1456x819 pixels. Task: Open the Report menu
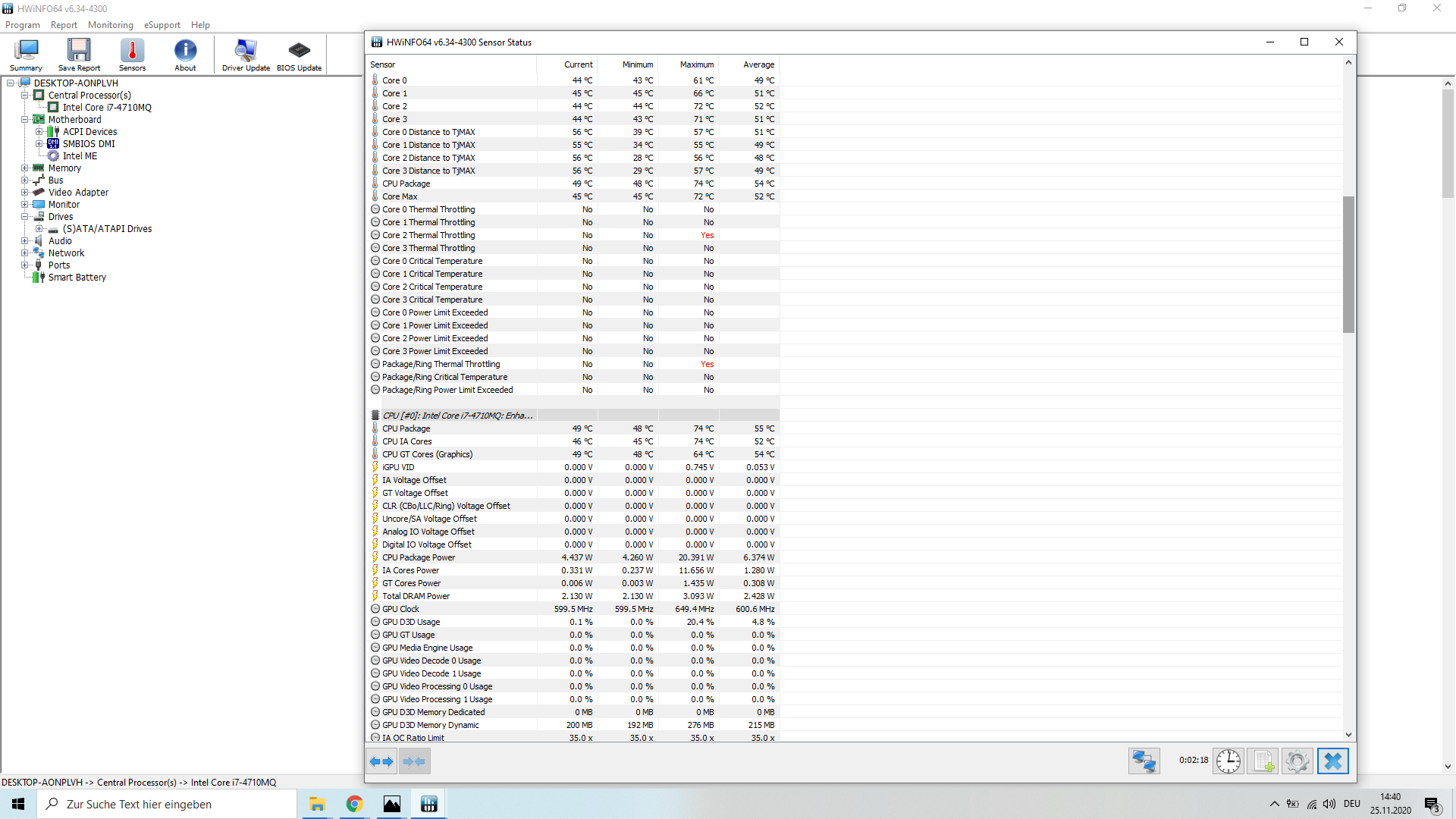tap(64, 25)
